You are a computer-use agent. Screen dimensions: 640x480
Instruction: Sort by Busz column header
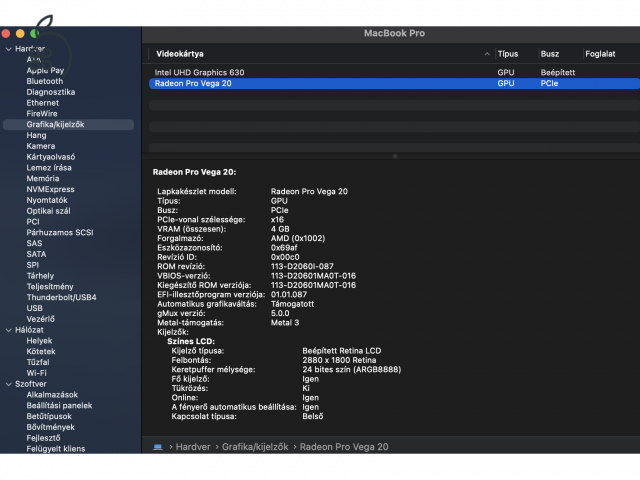(x=550, y=54)
